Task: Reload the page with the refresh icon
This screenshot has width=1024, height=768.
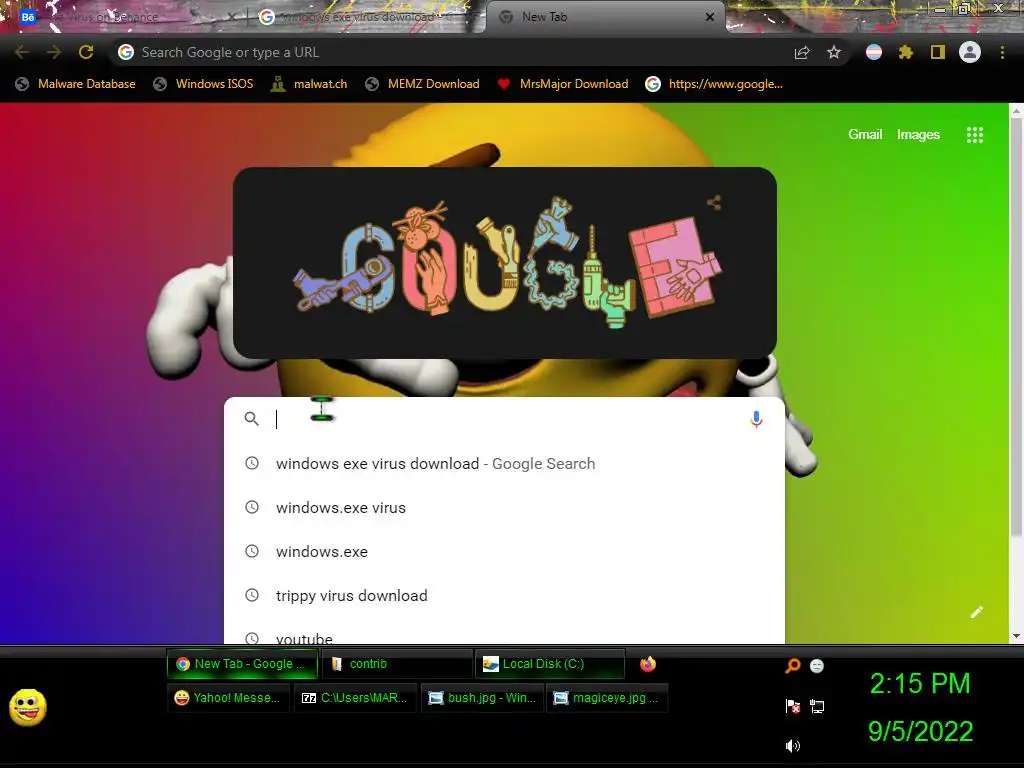Action: [86, 52]
